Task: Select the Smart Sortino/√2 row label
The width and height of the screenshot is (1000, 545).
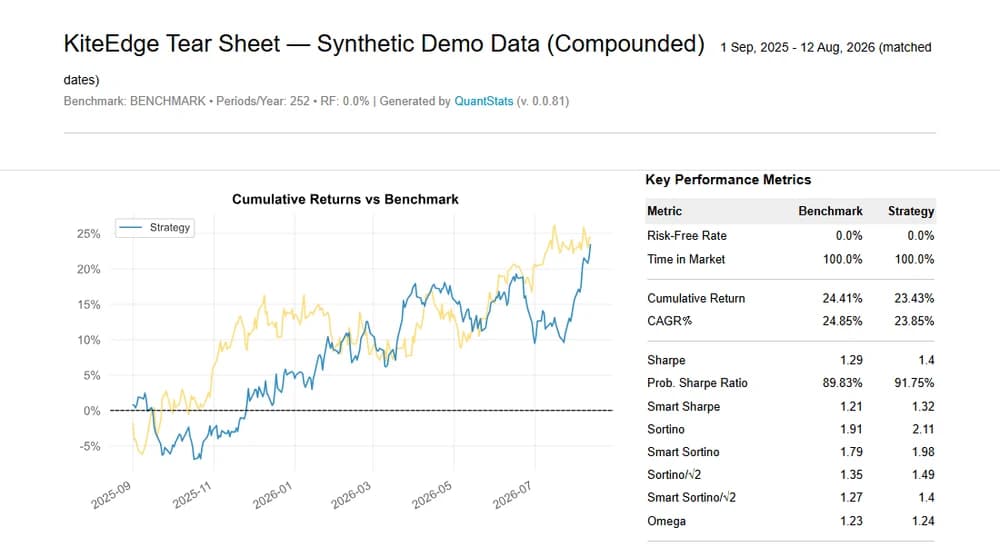Action: (x=691, y=497)
